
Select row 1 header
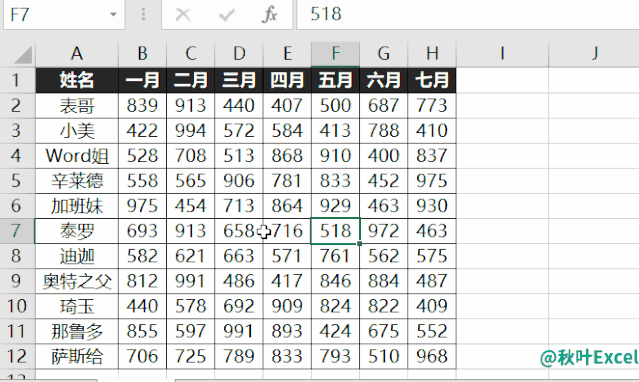pyautogui.click(x=18, y=80)
